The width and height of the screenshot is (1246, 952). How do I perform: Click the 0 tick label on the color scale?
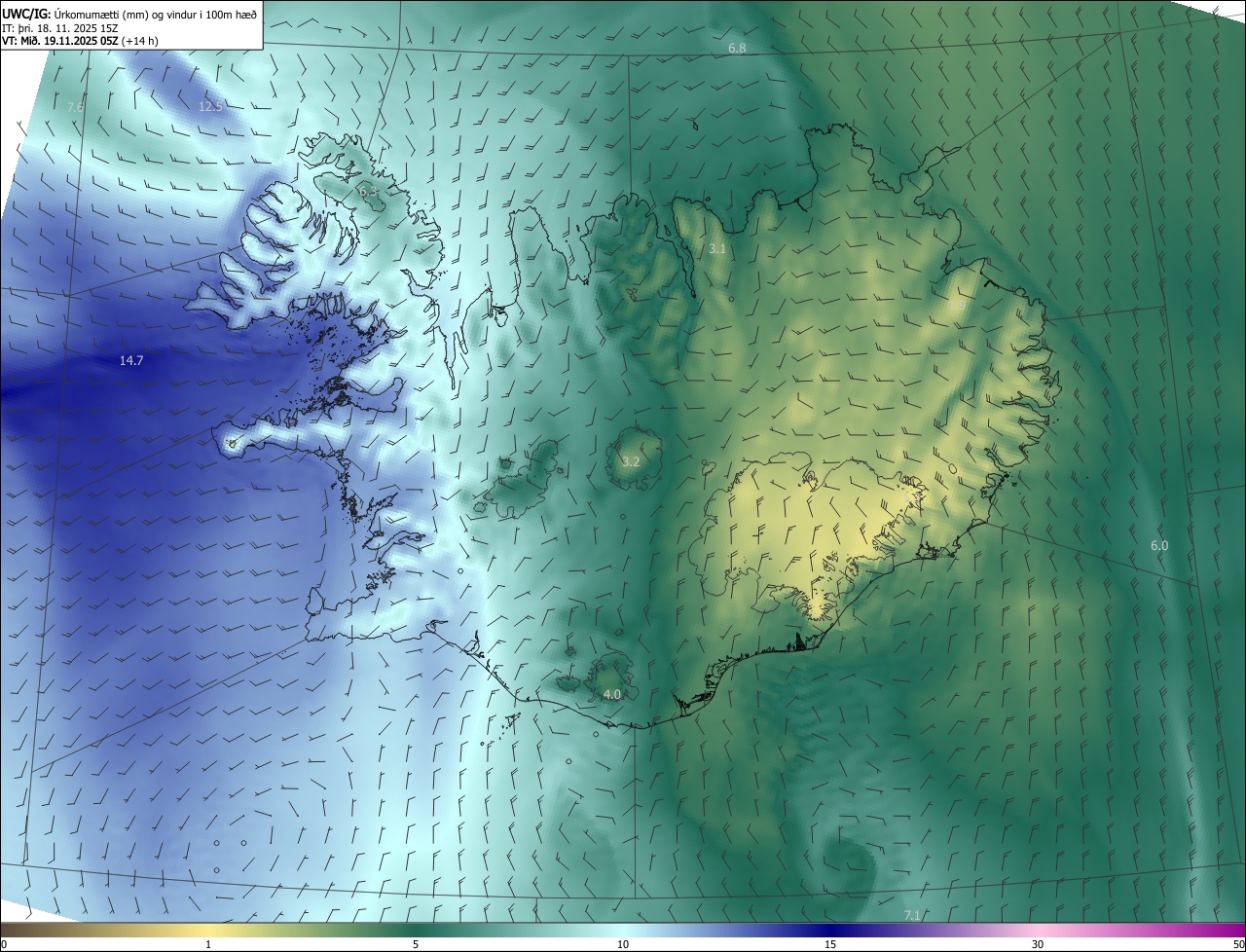click(x=4, y=944)
